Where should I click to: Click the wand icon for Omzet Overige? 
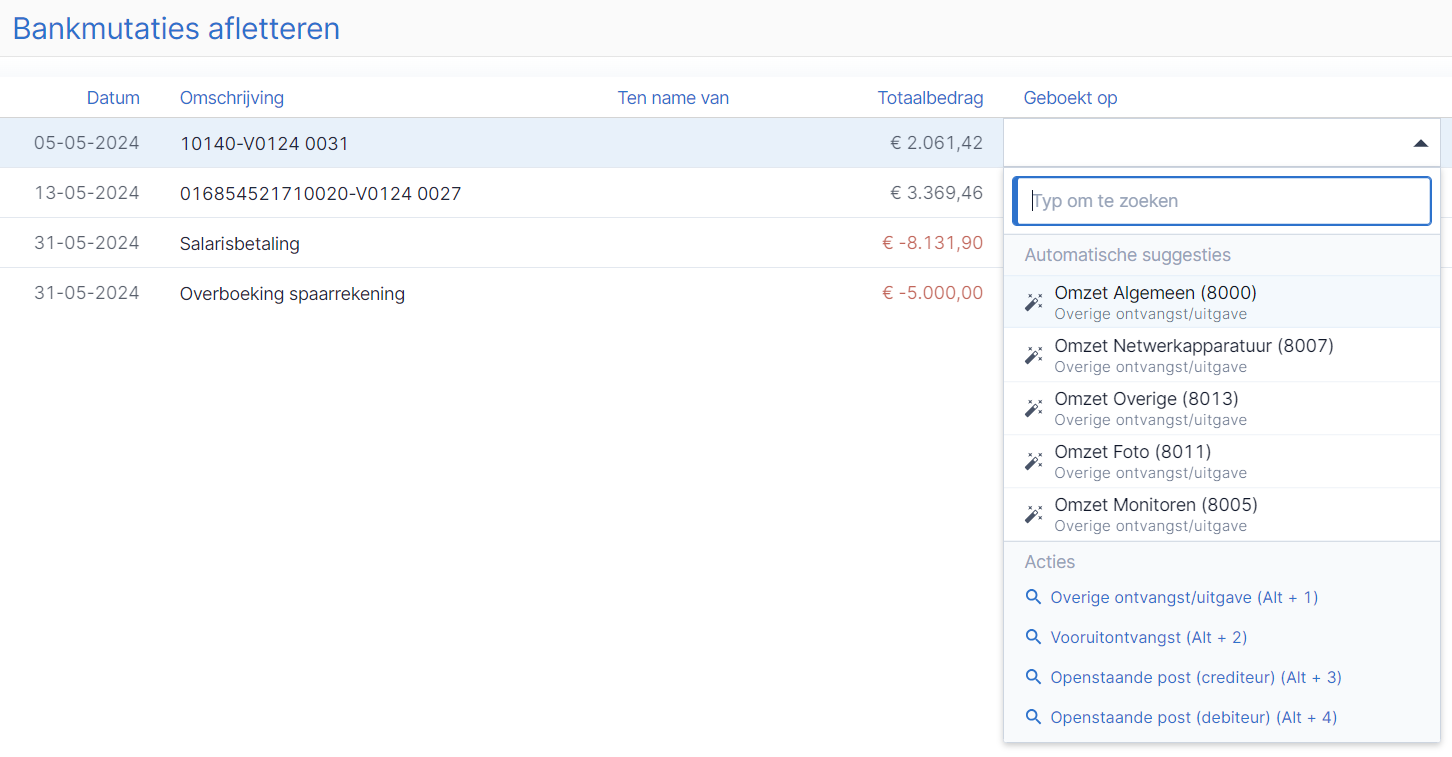(x=1034, y=408)
